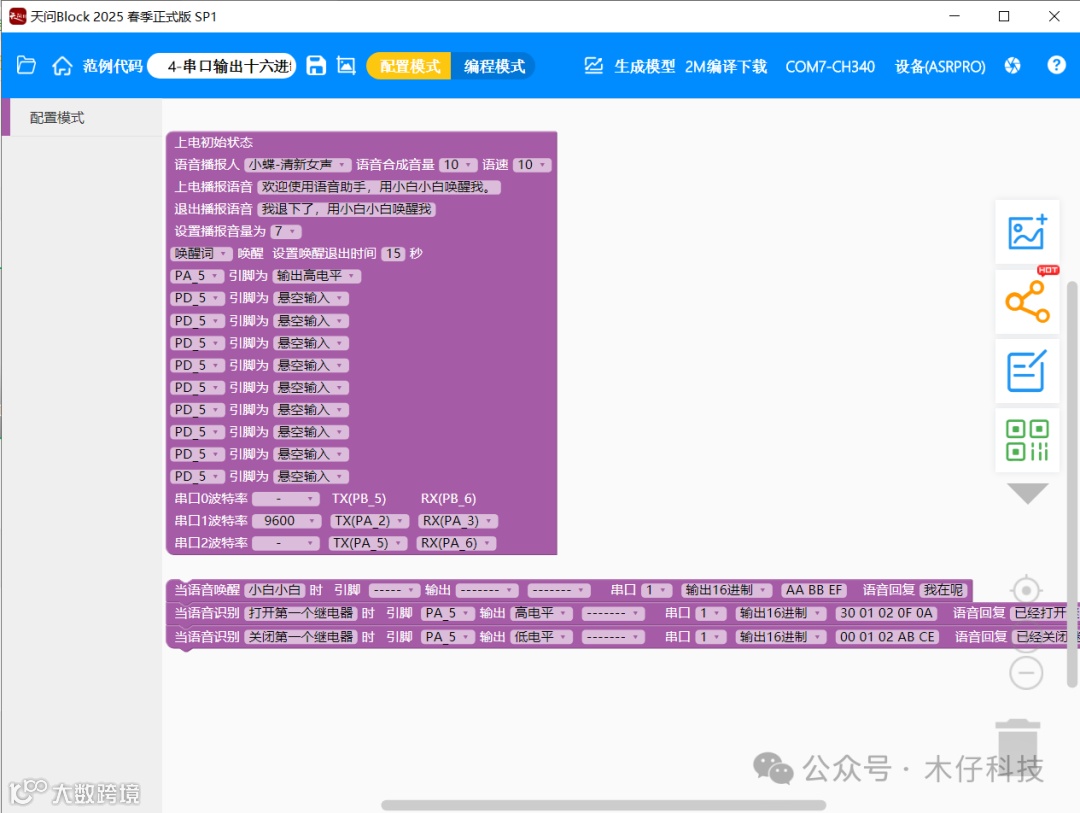This screenshot has width=1080, height=813.
Task: Open 串口 1 dropdown in wake row
Action: (656, 590)
